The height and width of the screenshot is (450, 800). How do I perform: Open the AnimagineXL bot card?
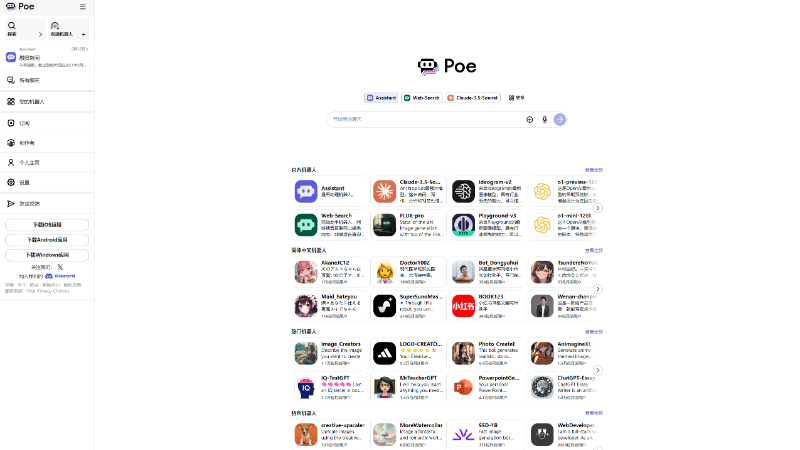click(x=563, y=354)
